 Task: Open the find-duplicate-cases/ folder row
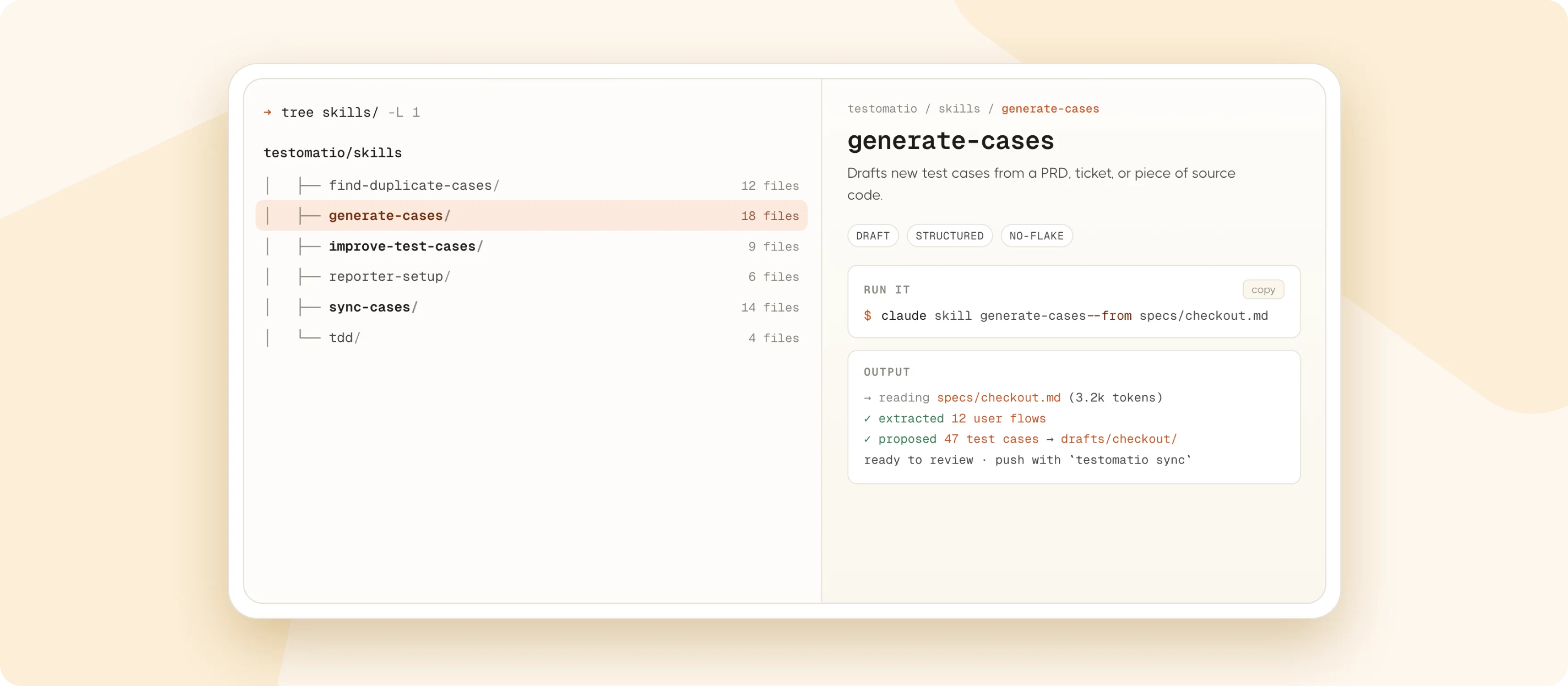[x=532, y=185]
